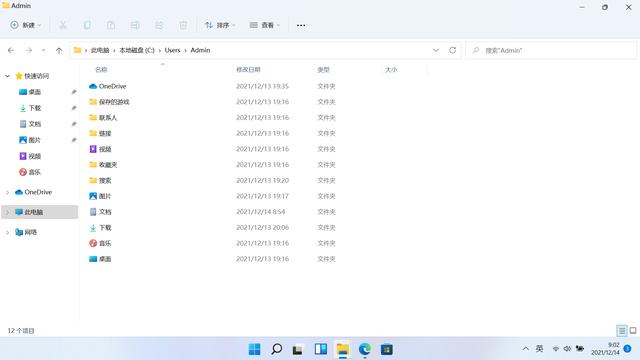The width and height of the screenshot is (640, 360).
Task: Refresh the current folder view
Action: tap(452, 50)
